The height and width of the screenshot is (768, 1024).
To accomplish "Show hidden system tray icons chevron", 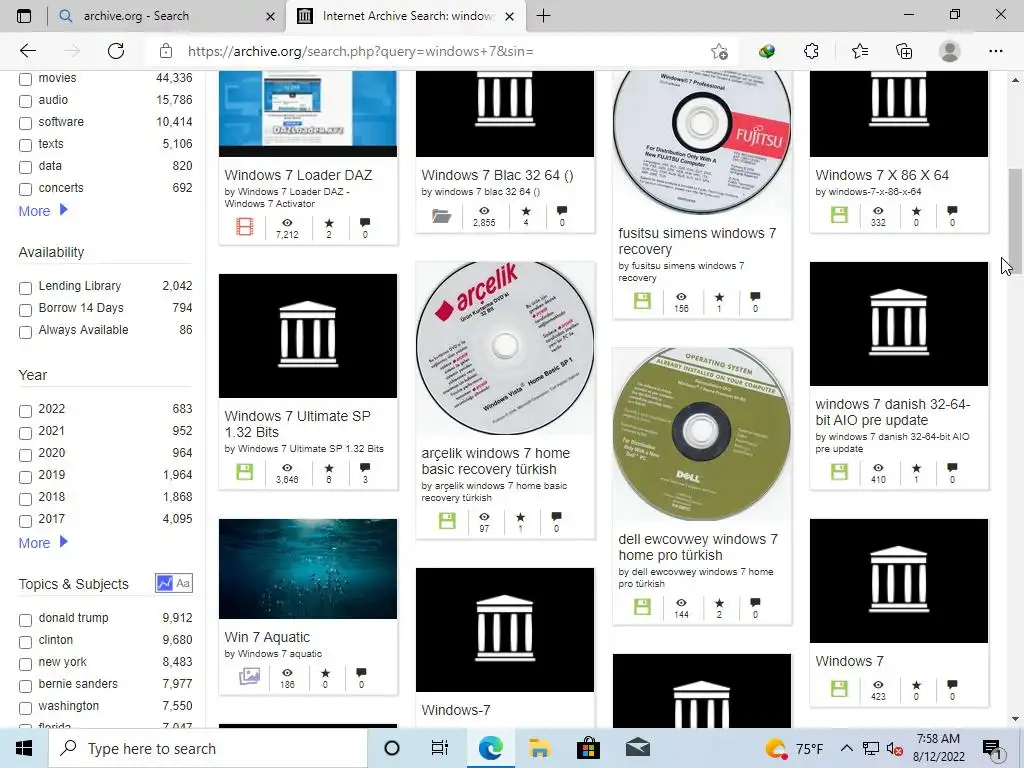I will 846,748.
